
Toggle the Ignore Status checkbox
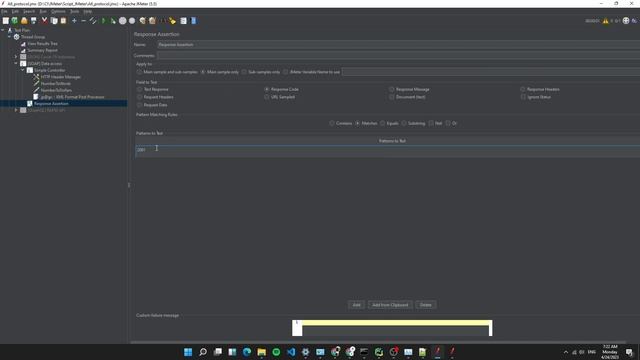(523, 97)
